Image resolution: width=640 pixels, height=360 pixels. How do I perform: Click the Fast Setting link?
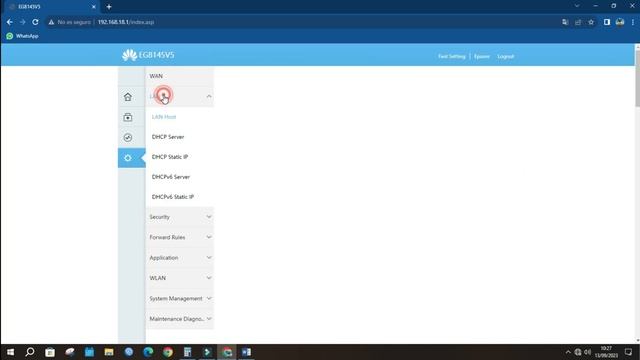coord(451,56)
